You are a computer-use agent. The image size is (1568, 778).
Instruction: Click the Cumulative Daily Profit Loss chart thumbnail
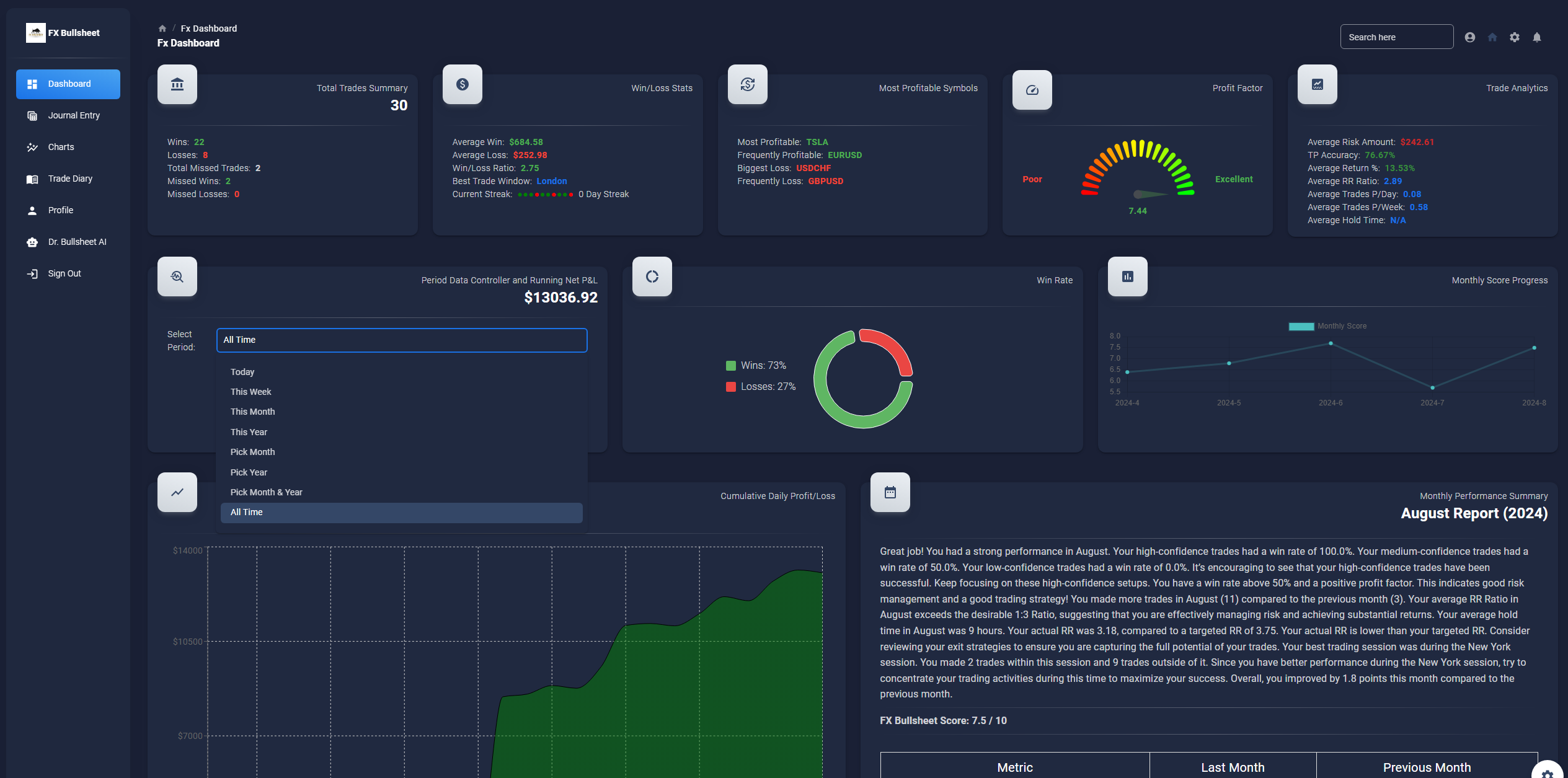coord(176,492)
